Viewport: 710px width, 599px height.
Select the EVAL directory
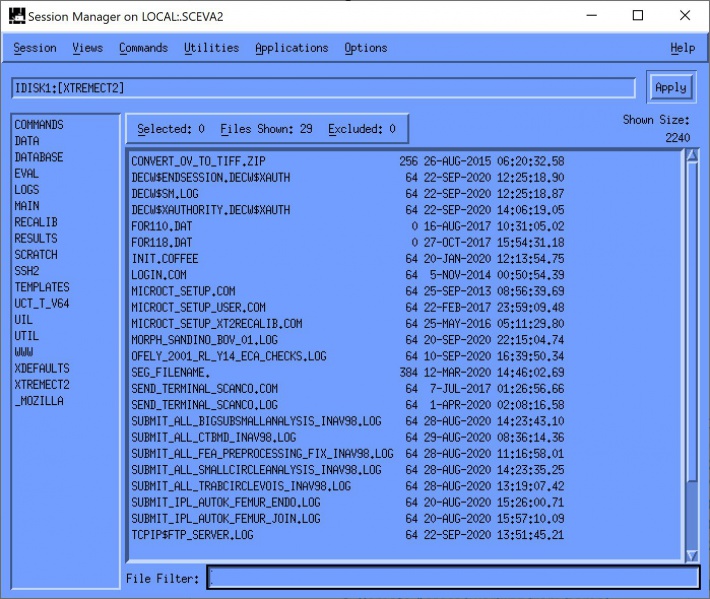(x=26, y=173)
